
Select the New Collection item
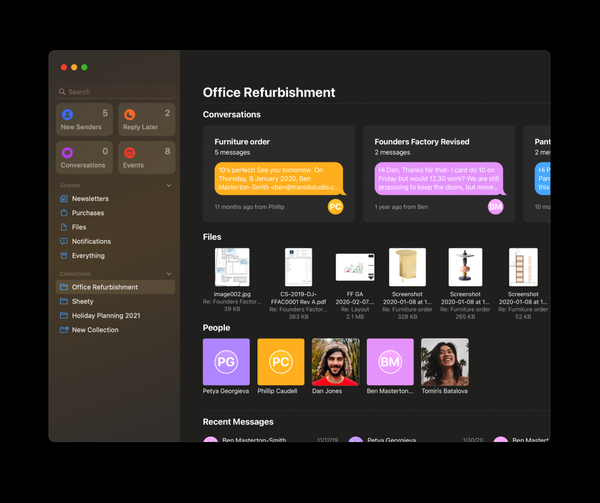[x=95, y=330]
